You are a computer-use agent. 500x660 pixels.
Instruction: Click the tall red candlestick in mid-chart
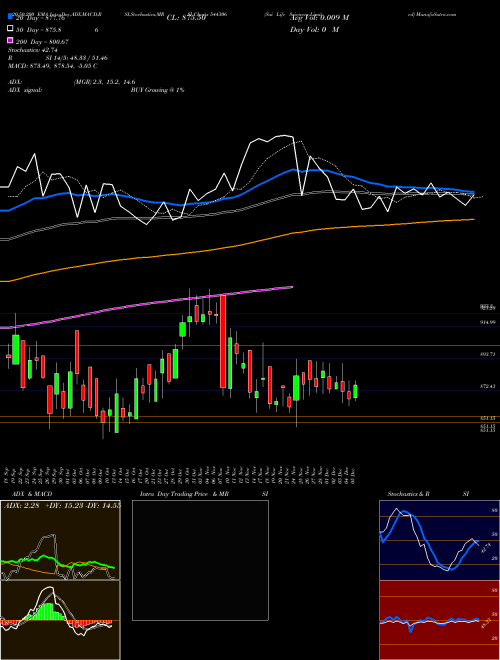223,341
